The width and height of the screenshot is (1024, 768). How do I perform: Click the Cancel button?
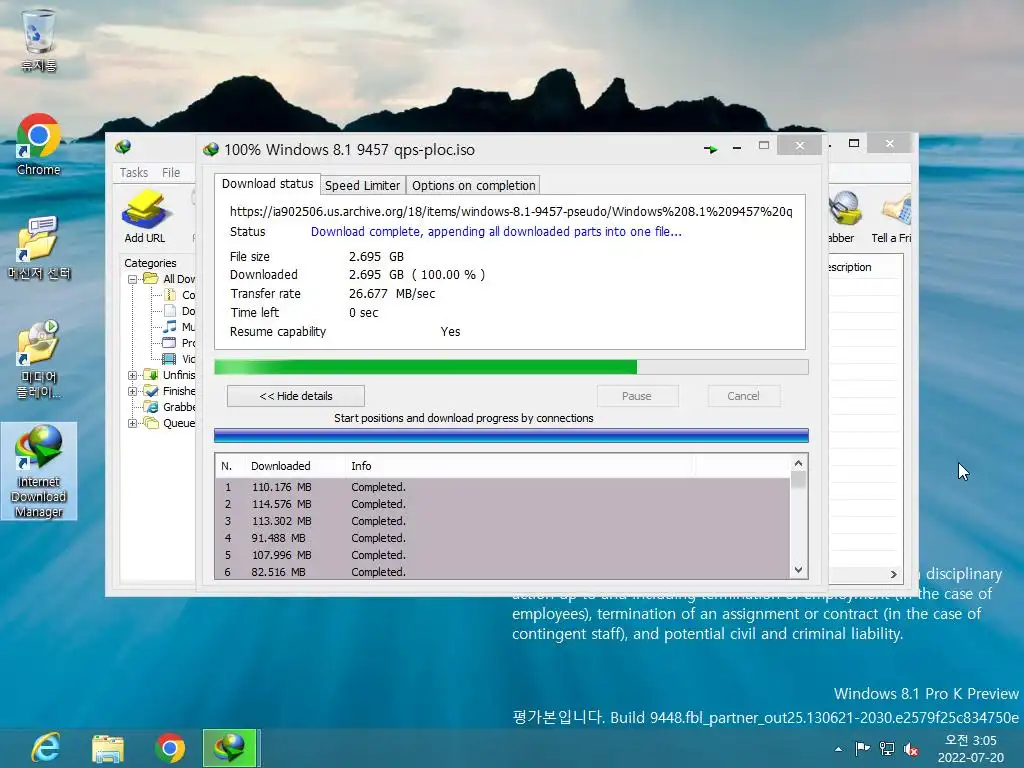[743, 396]
